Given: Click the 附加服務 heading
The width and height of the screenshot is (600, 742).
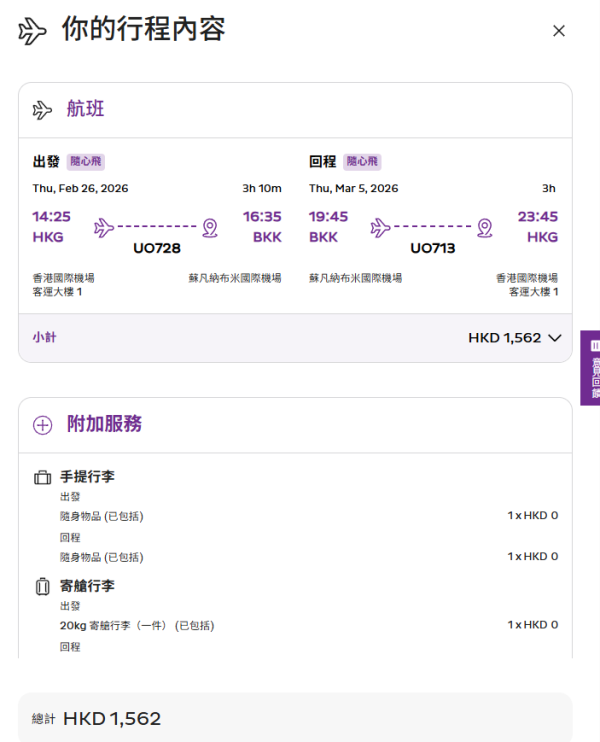Looking at the screenshot, I should point(104,424).
